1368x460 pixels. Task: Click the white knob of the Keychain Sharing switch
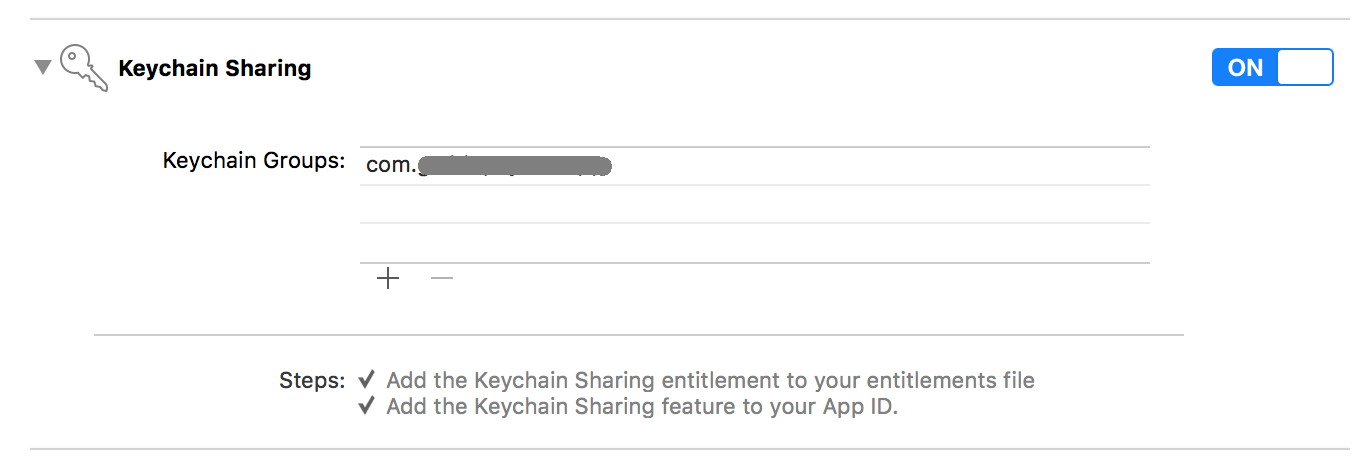(x=1305, y=68)
